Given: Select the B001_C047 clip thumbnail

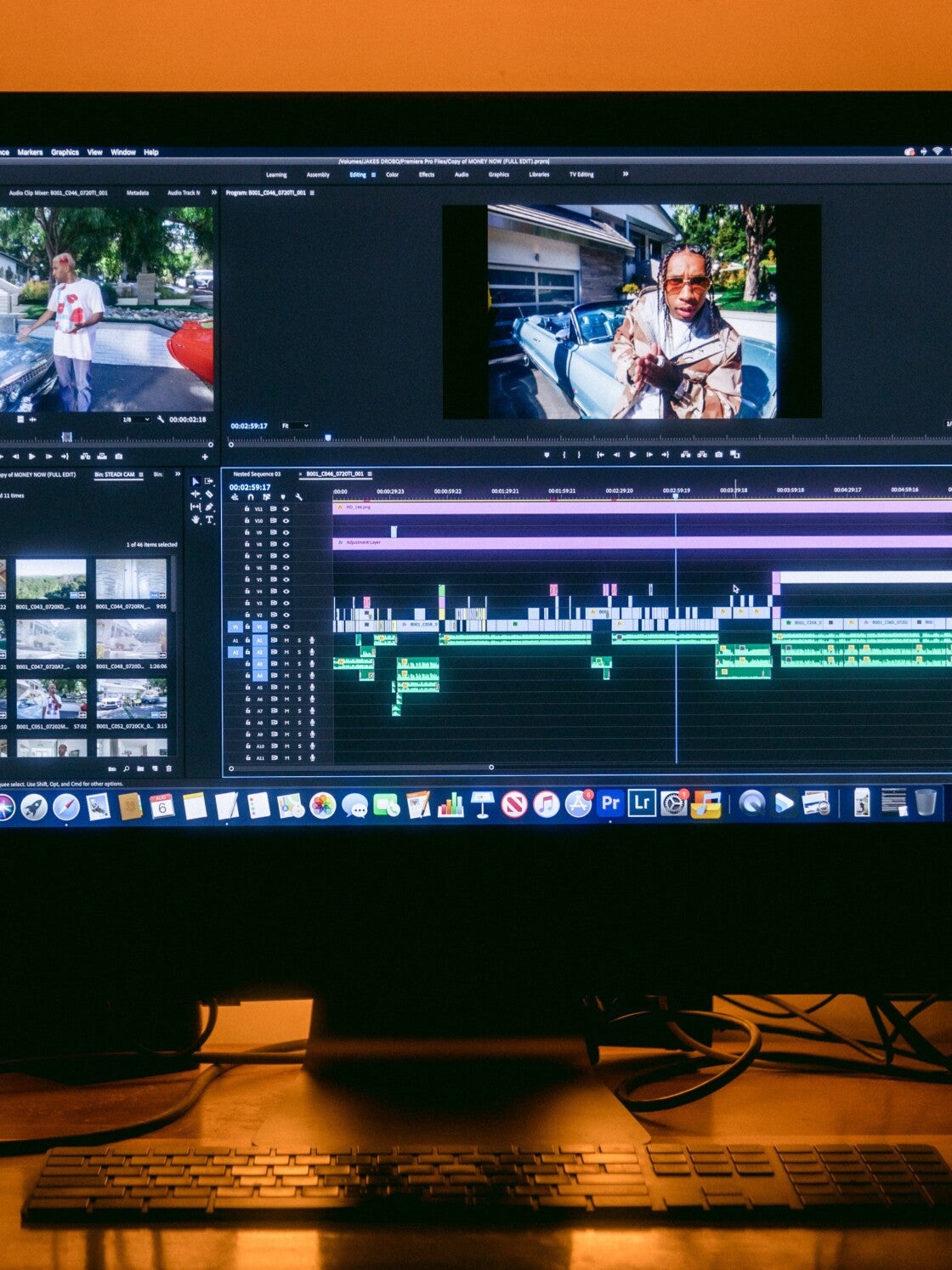Looking at the screenshot, I should click(51, 639).
